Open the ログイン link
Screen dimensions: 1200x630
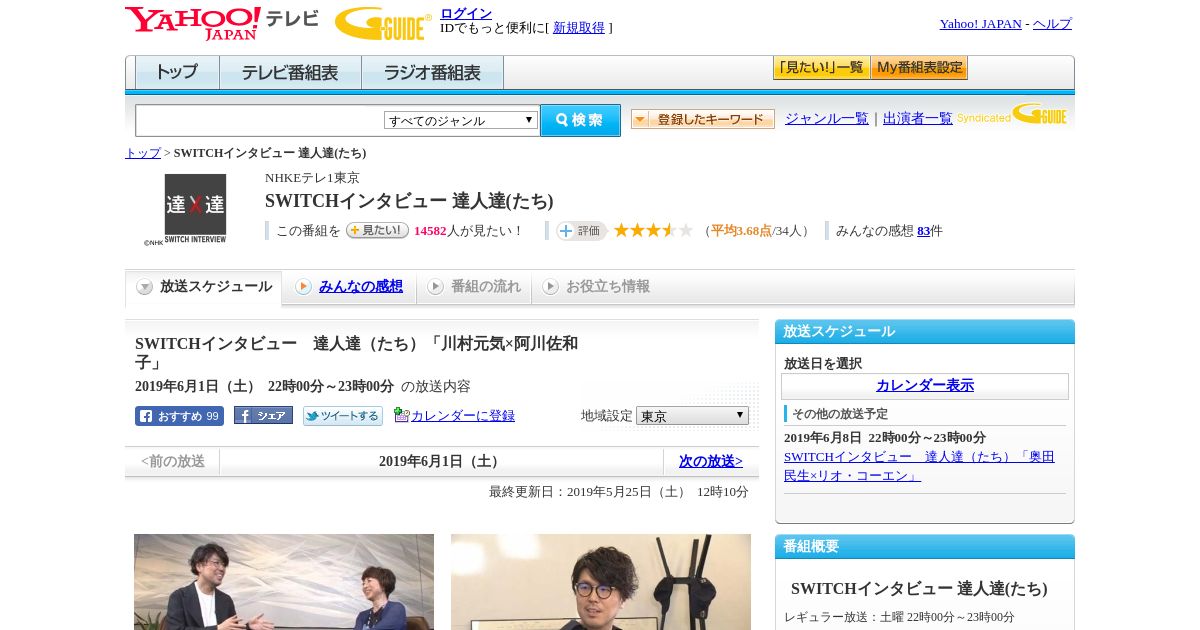pos(466,13)
